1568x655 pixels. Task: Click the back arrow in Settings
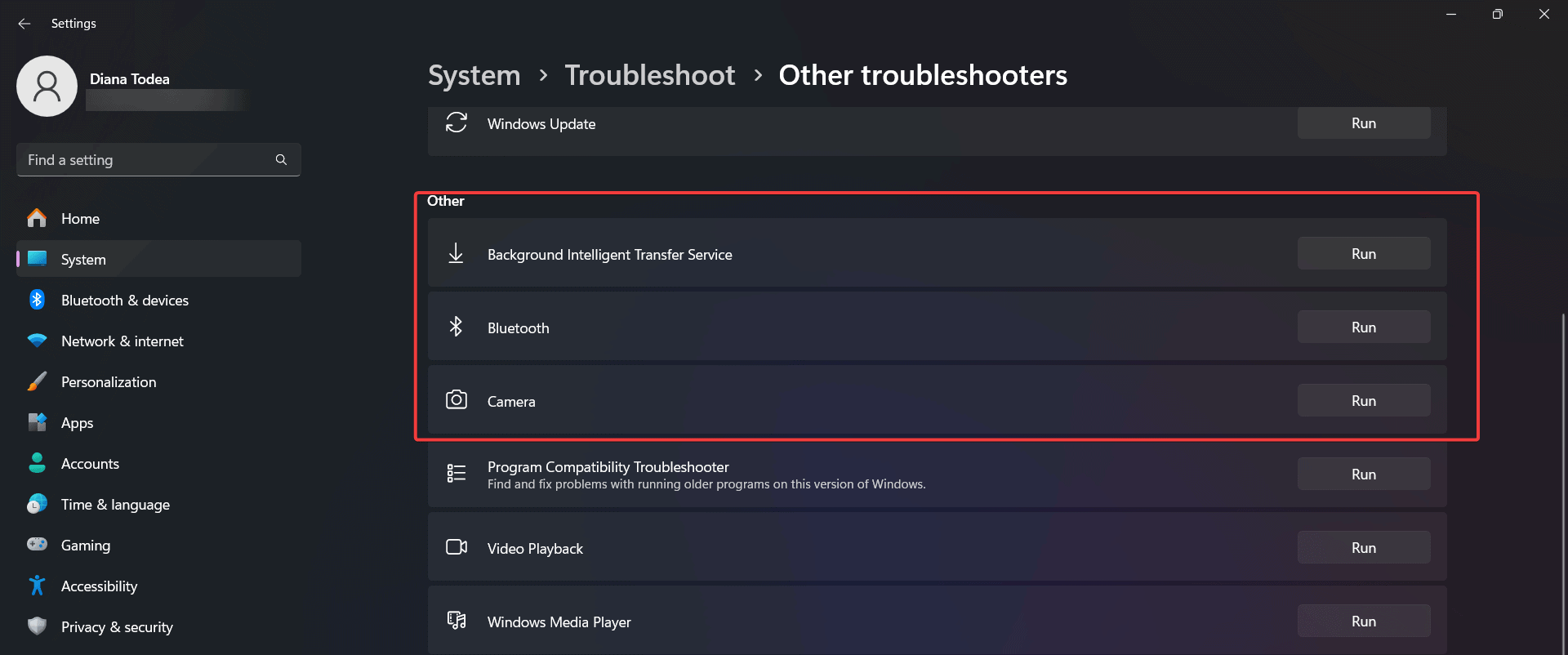pyautogui.click(x=24, y=24)
